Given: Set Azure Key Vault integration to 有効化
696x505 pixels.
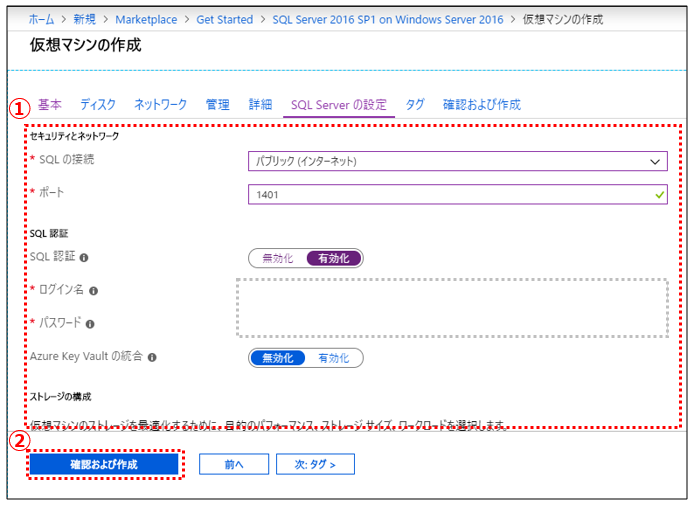Looking at the screenshot, I should pyautogui.click(x=334, y=358).
